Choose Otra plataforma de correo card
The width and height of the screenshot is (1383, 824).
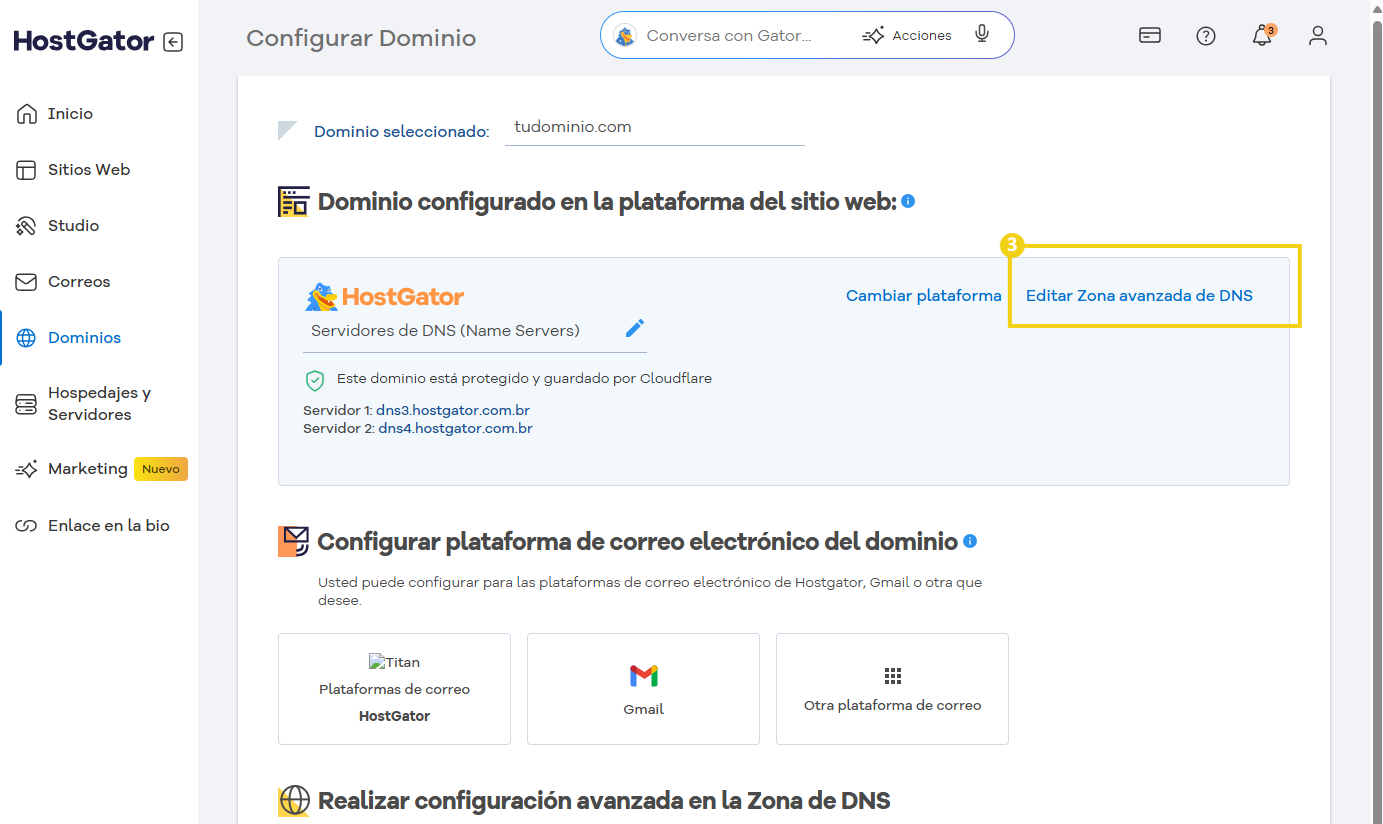tap(892, 689)
